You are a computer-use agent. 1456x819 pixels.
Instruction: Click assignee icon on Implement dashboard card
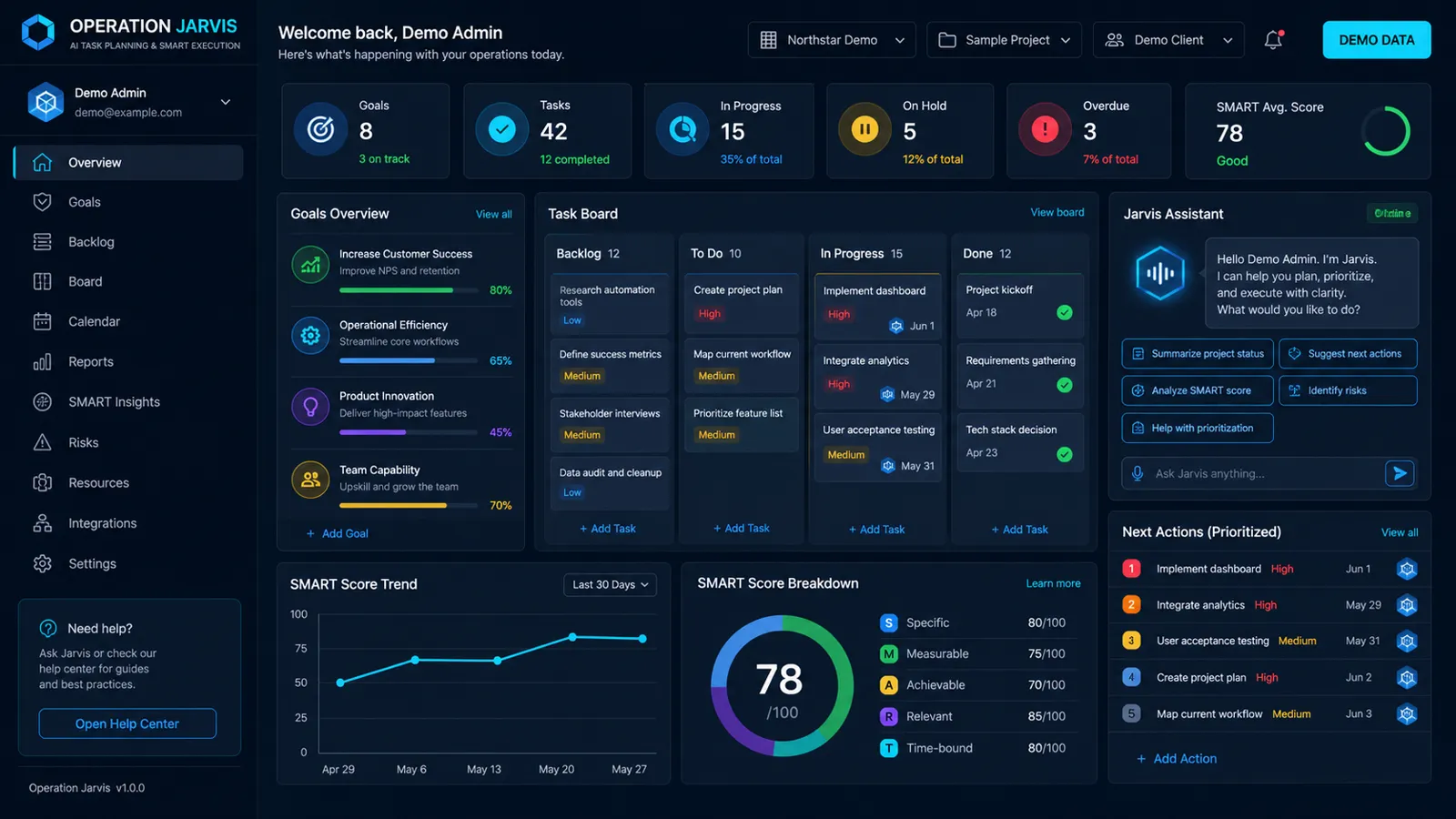click(896, 326)
